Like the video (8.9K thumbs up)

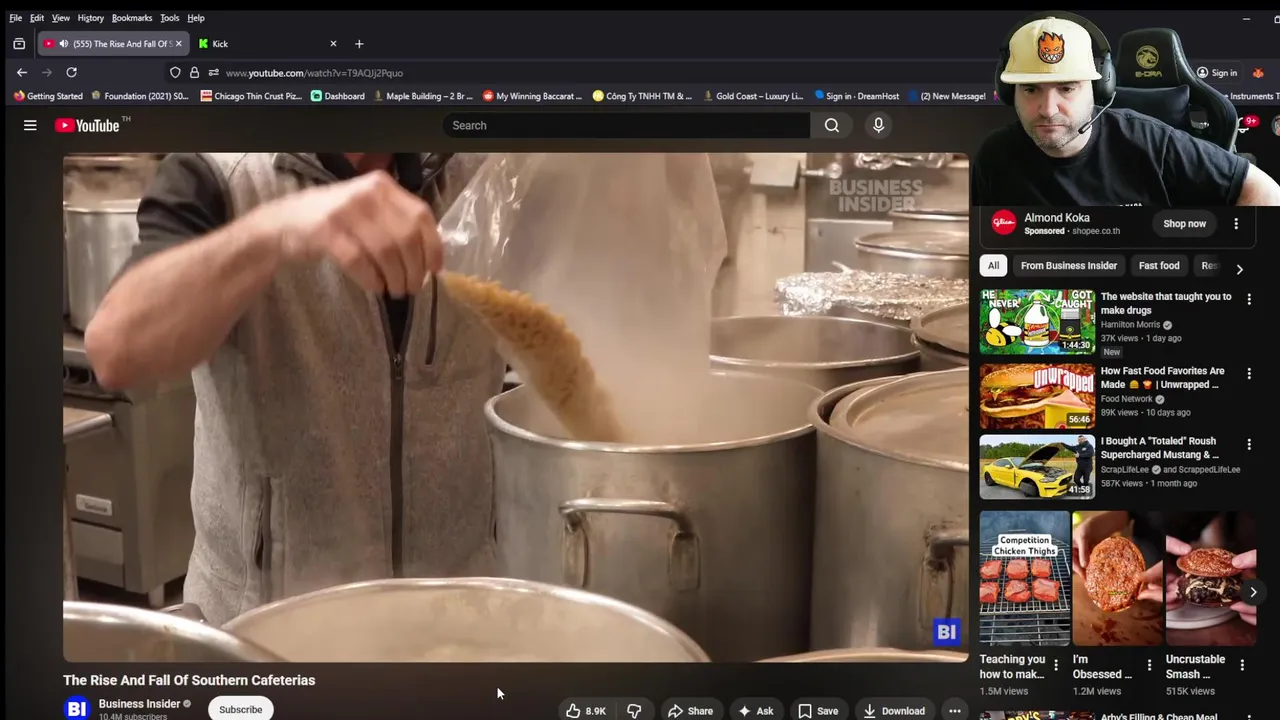[x=586, y=711]
